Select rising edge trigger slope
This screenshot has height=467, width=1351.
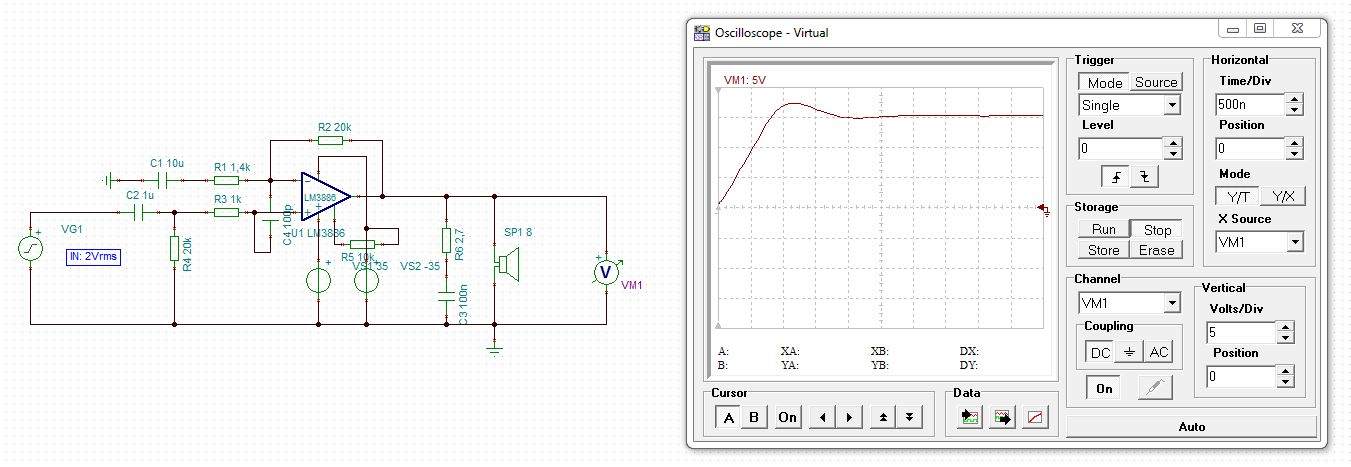coord(1116,177)
